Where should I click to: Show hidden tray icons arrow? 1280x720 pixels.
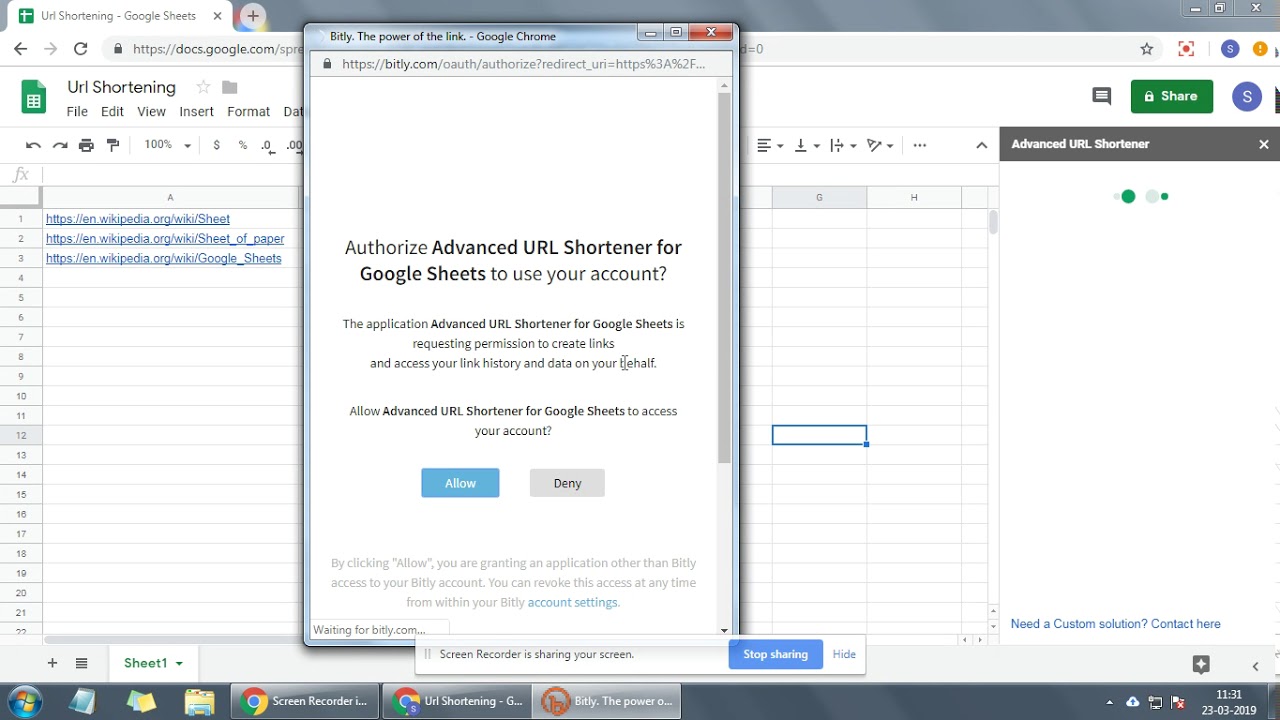click(1109, 702)
